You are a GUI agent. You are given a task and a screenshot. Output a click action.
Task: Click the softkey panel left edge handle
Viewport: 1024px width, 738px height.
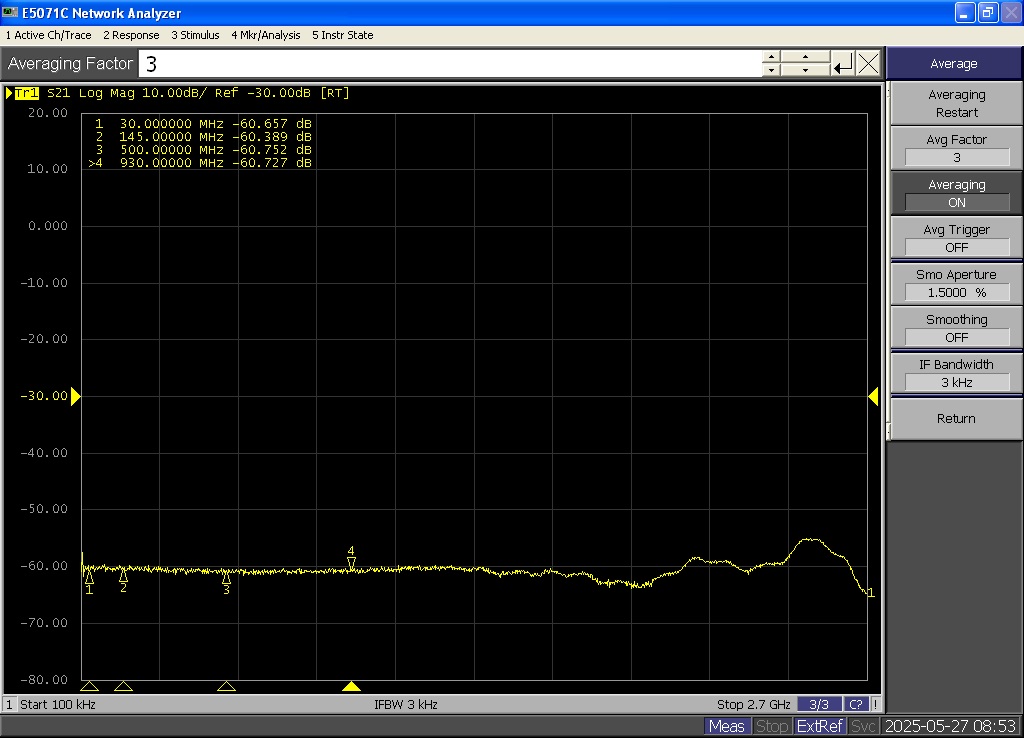click(888, 261)
